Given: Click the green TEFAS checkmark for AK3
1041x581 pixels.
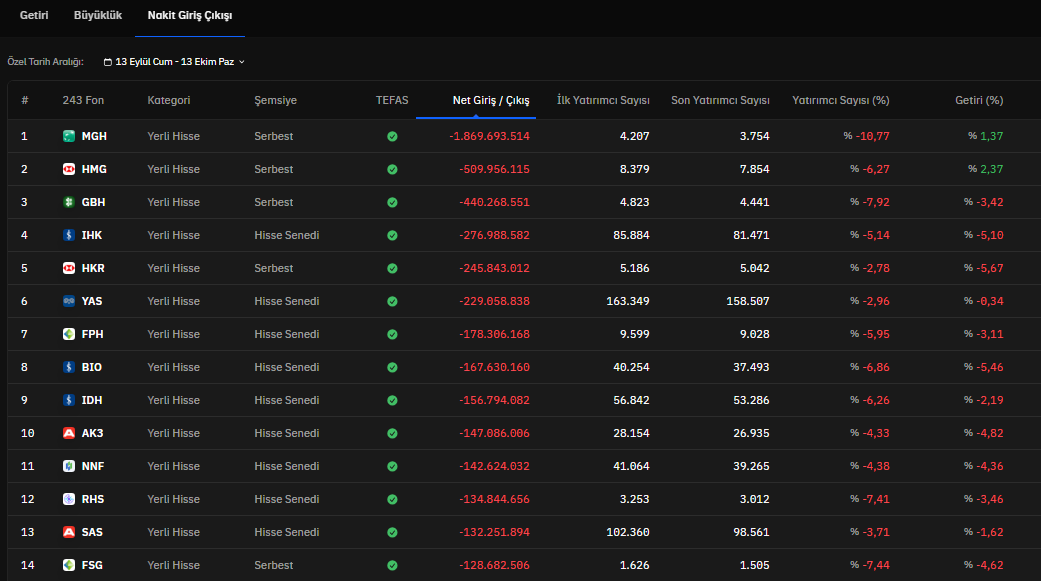Looking at the screenshot, I should (x=392, y=433).
